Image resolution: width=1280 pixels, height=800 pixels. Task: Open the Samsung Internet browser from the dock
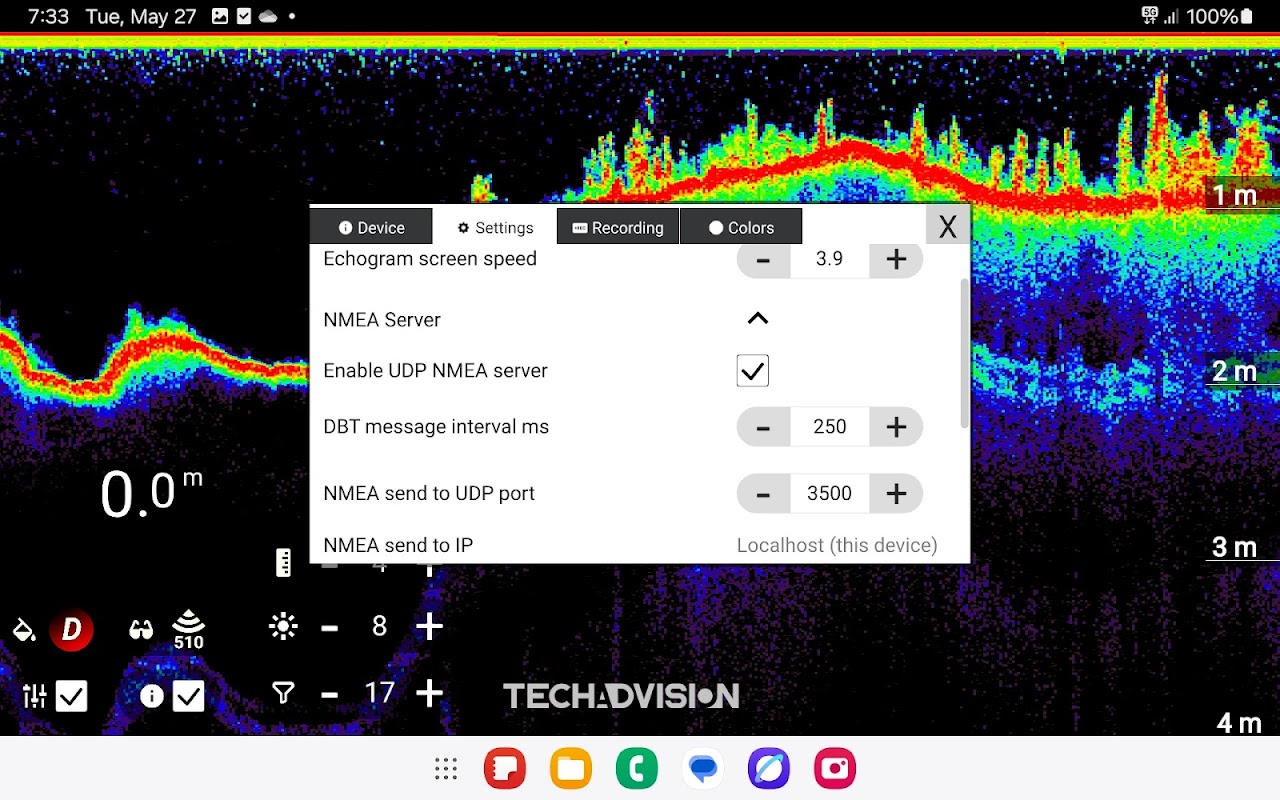769,769
